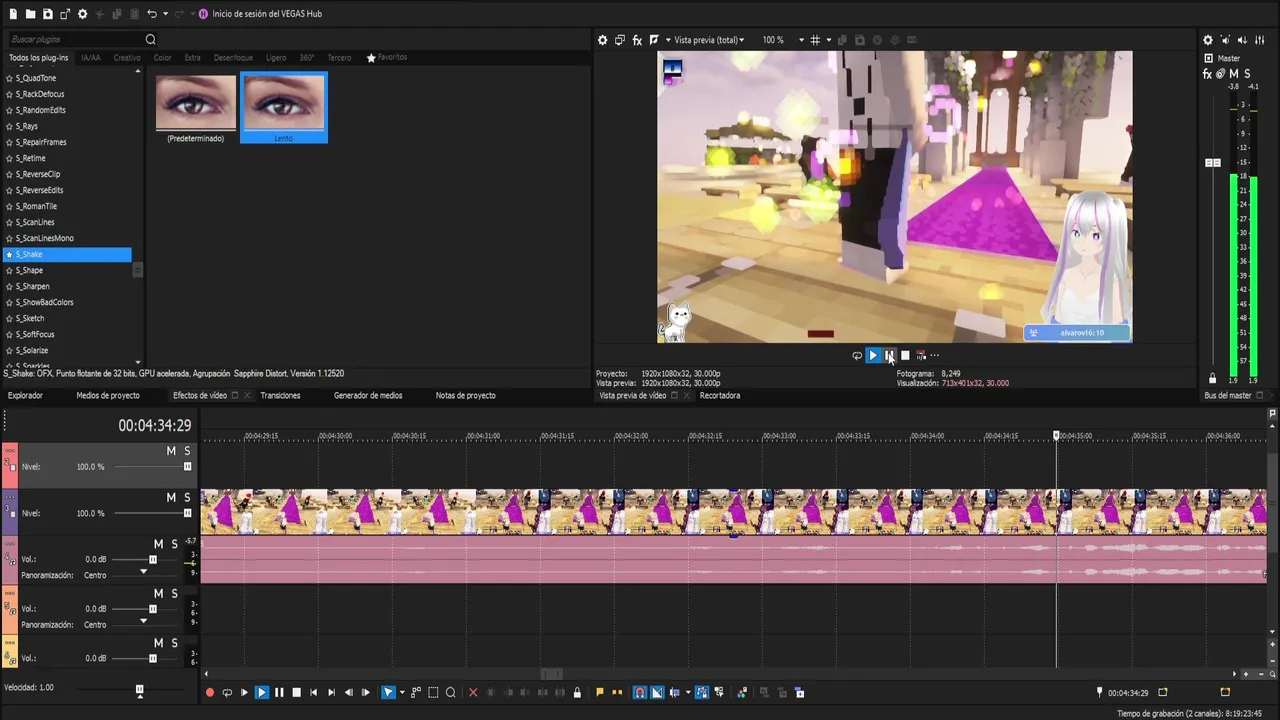Select the normal edit tool arrow

(388, 692)
